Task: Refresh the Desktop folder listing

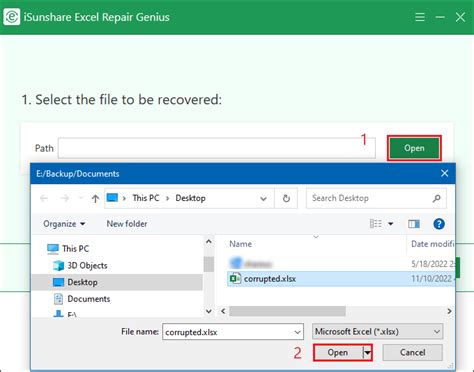Action: [286, 198]
